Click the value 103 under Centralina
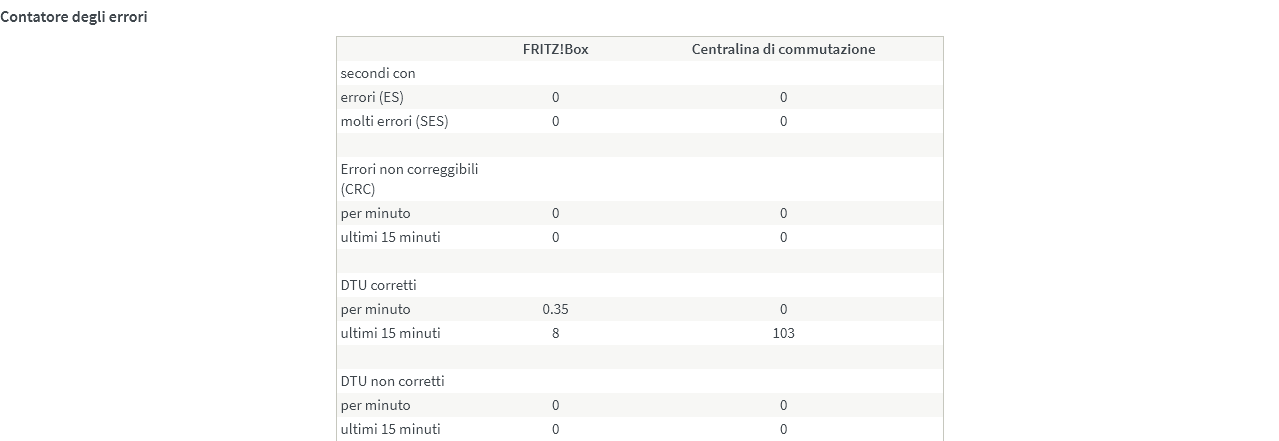 783,333
